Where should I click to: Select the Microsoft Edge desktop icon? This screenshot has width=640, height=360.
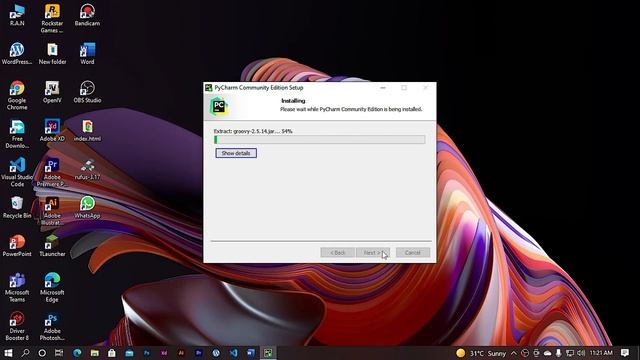52,287
